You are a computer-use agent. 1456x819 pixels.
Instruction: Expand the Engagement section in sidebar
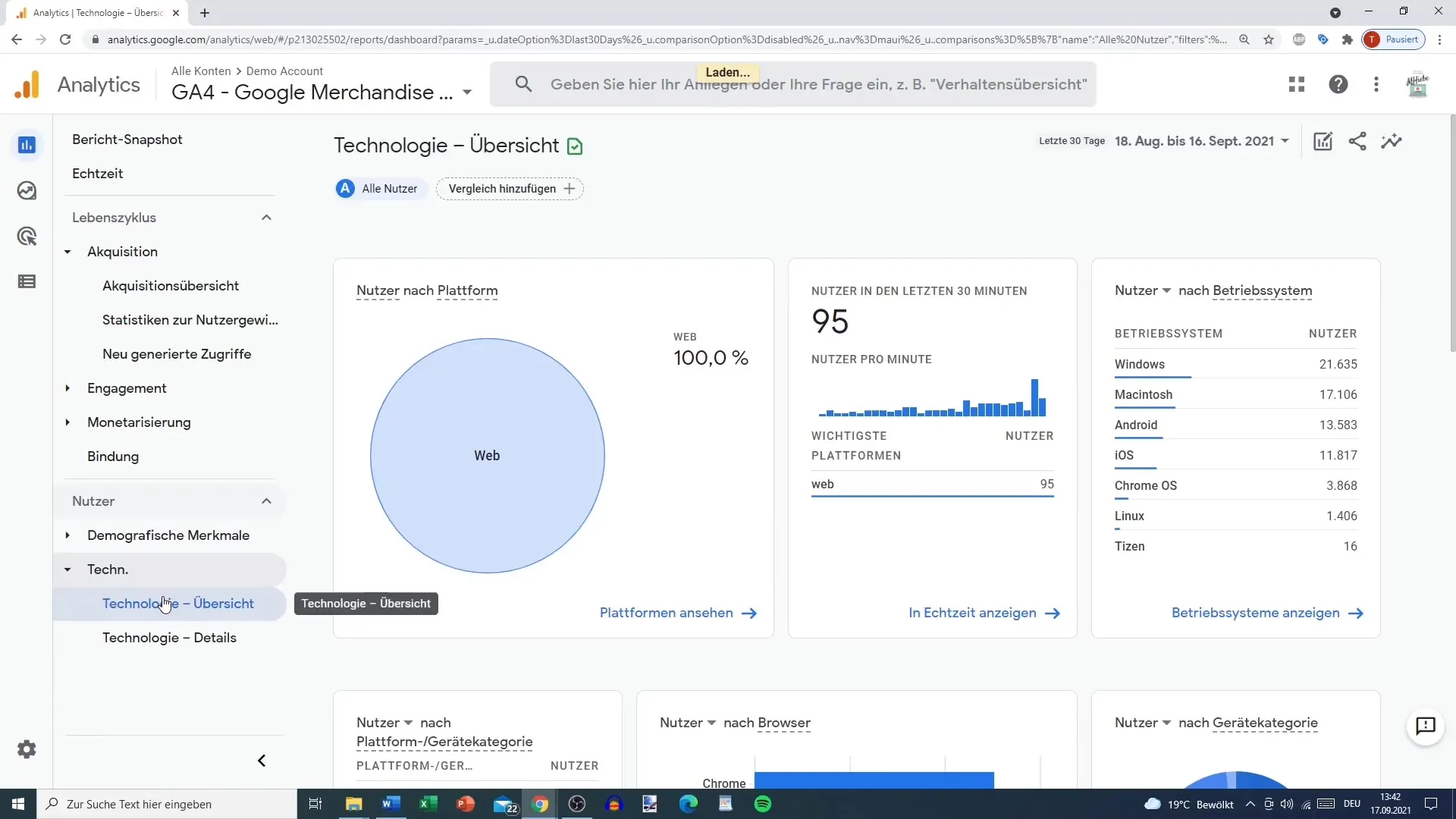(68, 388)
